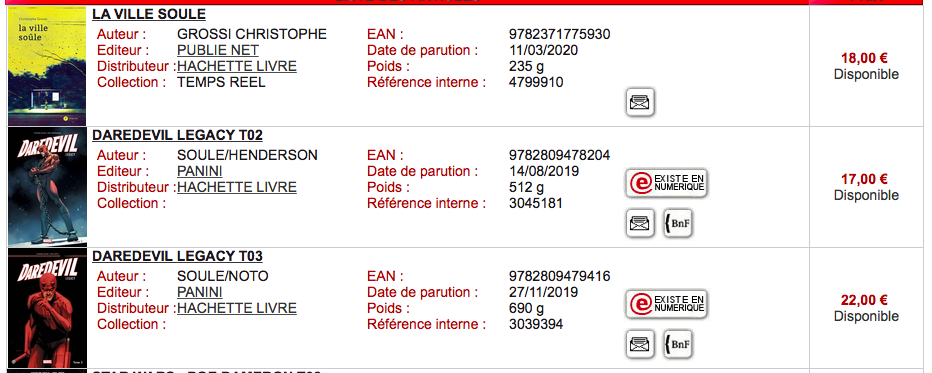
Task: Open the DAREDEVIL LEGACY T03 title link
Action: (x=178, y=257)
